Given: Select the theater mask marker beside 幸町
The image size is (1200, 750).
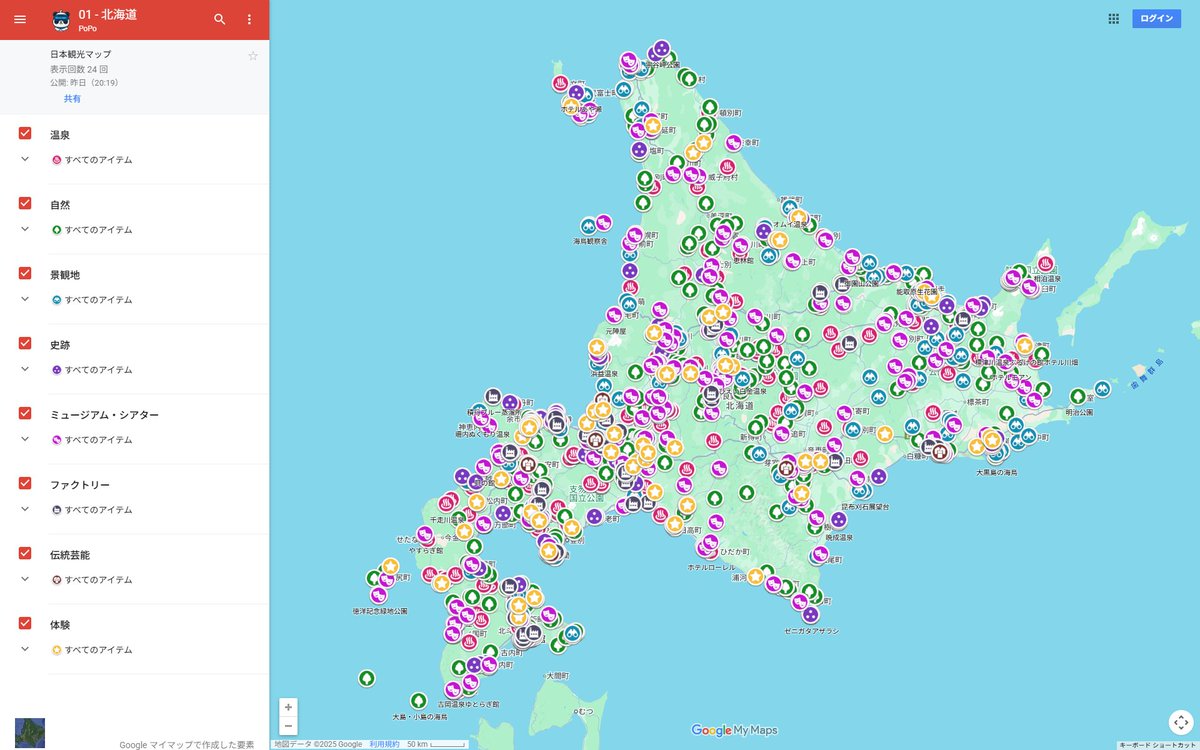Looking at the screenshot, I should [734, 143].
